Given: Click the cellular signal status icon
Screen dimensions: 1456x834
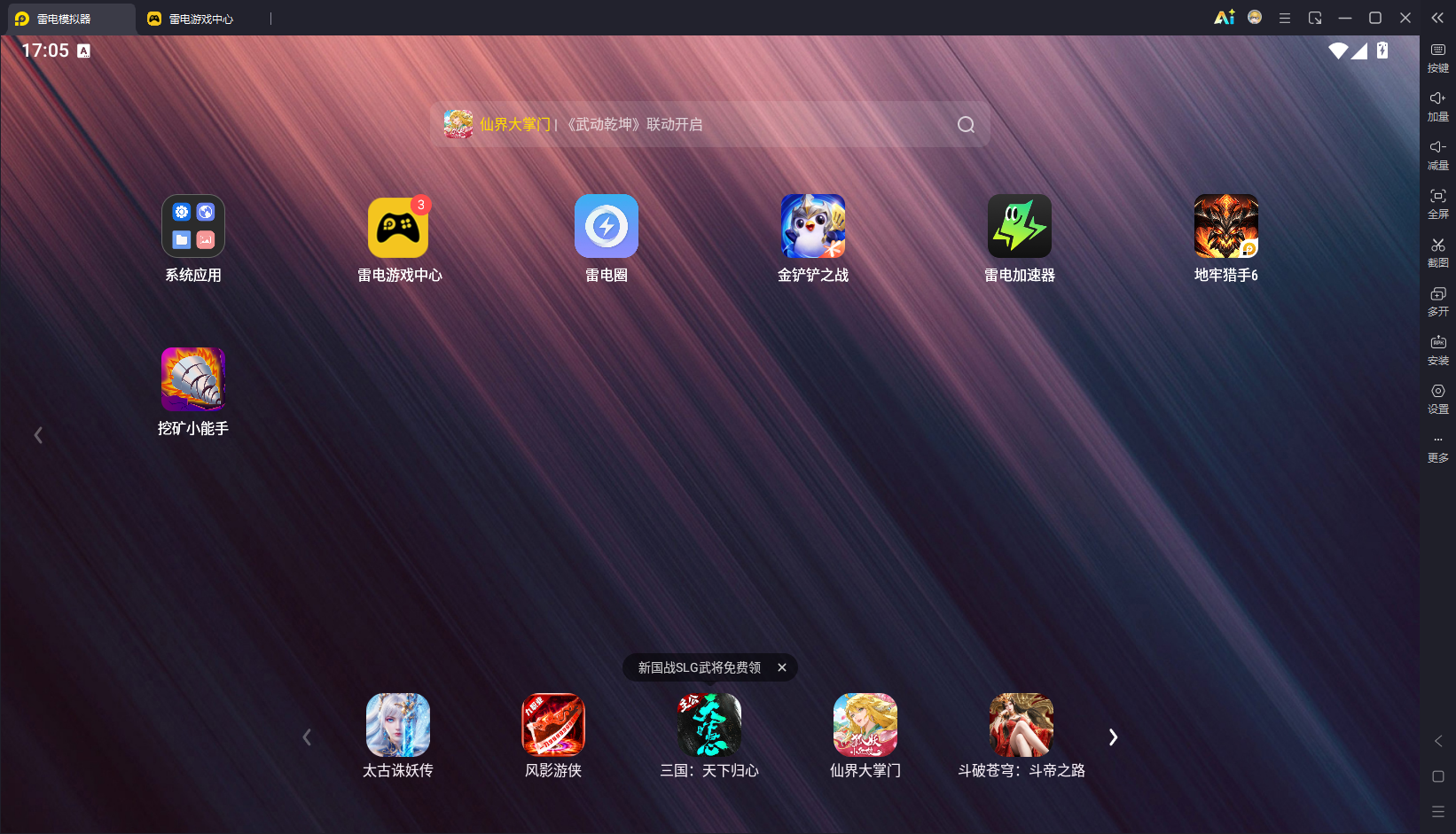Looking at the screenshot, I should point(1359,51).
